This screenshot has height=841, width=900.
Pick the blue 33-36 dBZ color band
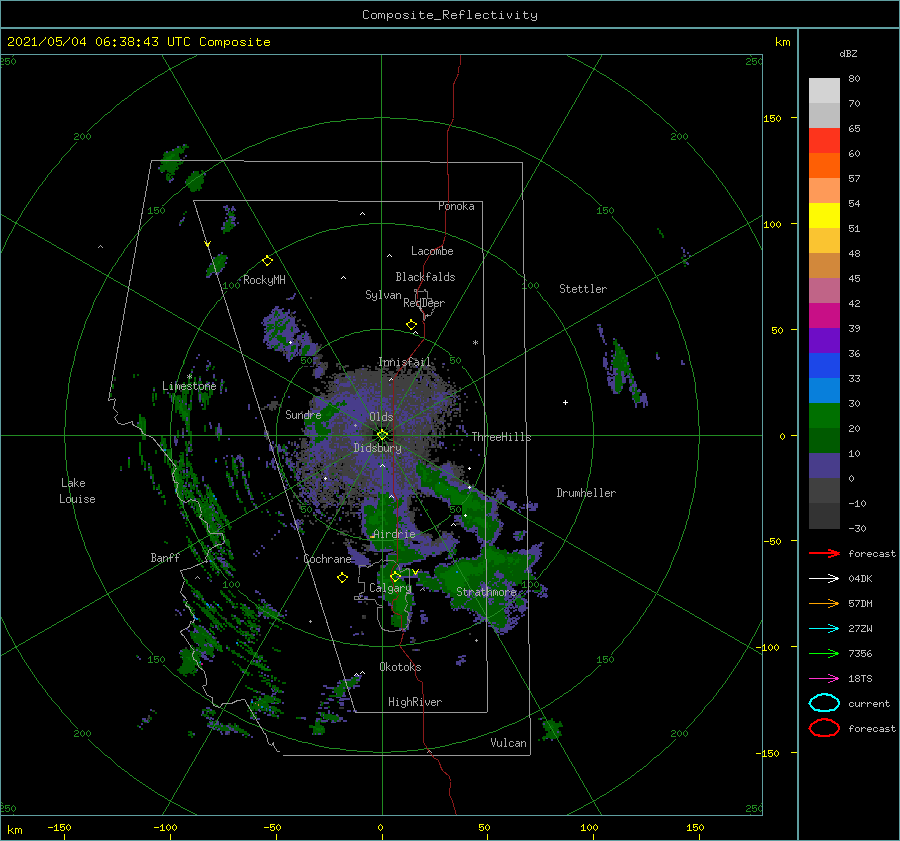coord(824,366)
